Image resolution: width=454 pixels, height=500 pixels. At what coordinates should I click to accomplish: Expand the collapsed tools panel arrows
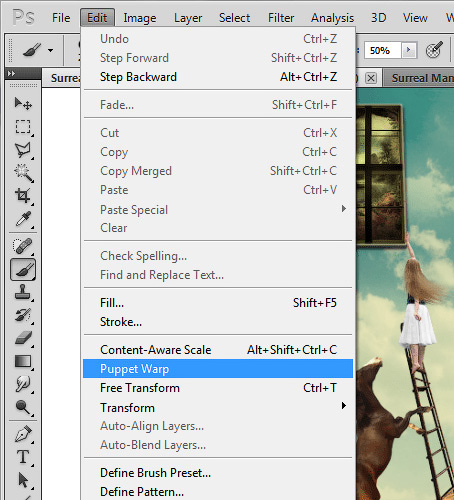(12, 73)
